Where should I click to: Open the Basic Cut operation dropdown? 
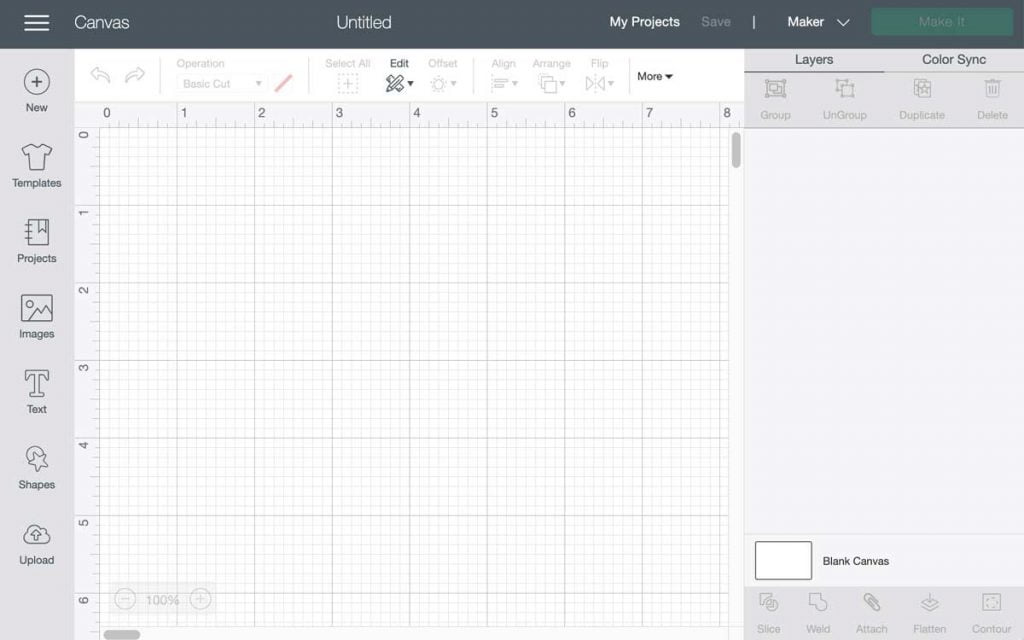[x=221, y=84]
